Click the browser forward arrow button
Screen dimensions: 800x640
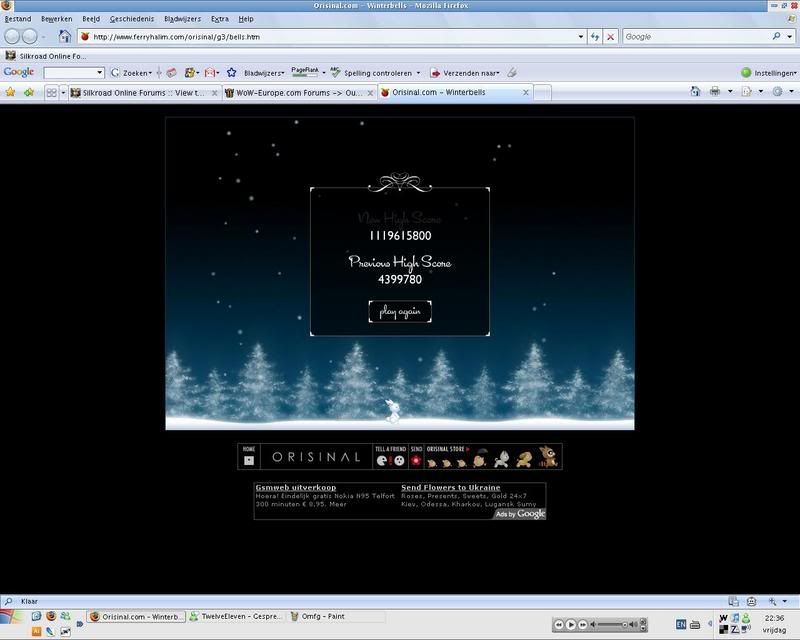tap(30, 36)
